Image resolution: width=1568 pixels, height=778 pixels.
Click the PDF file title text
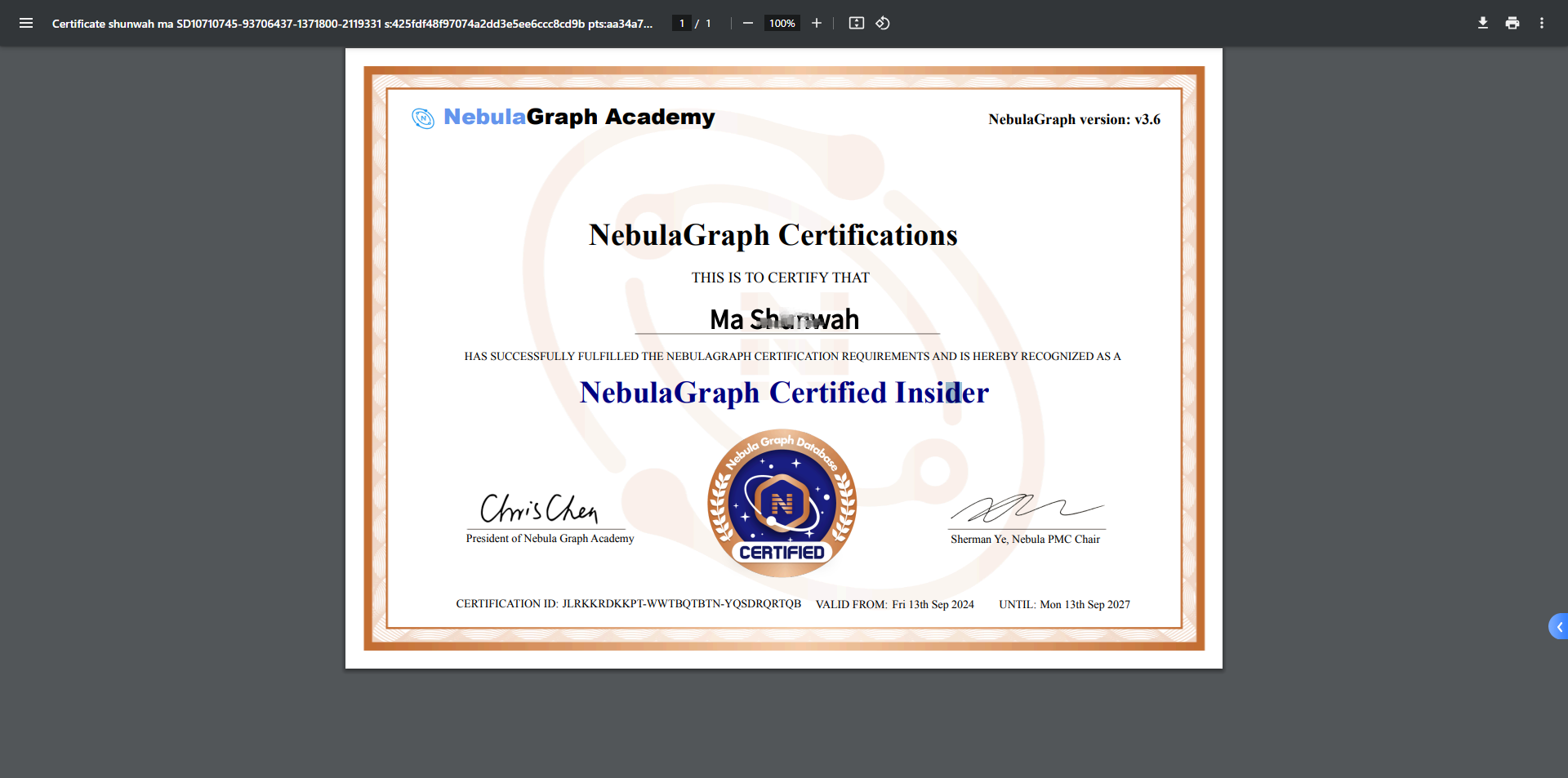(352, 24)
